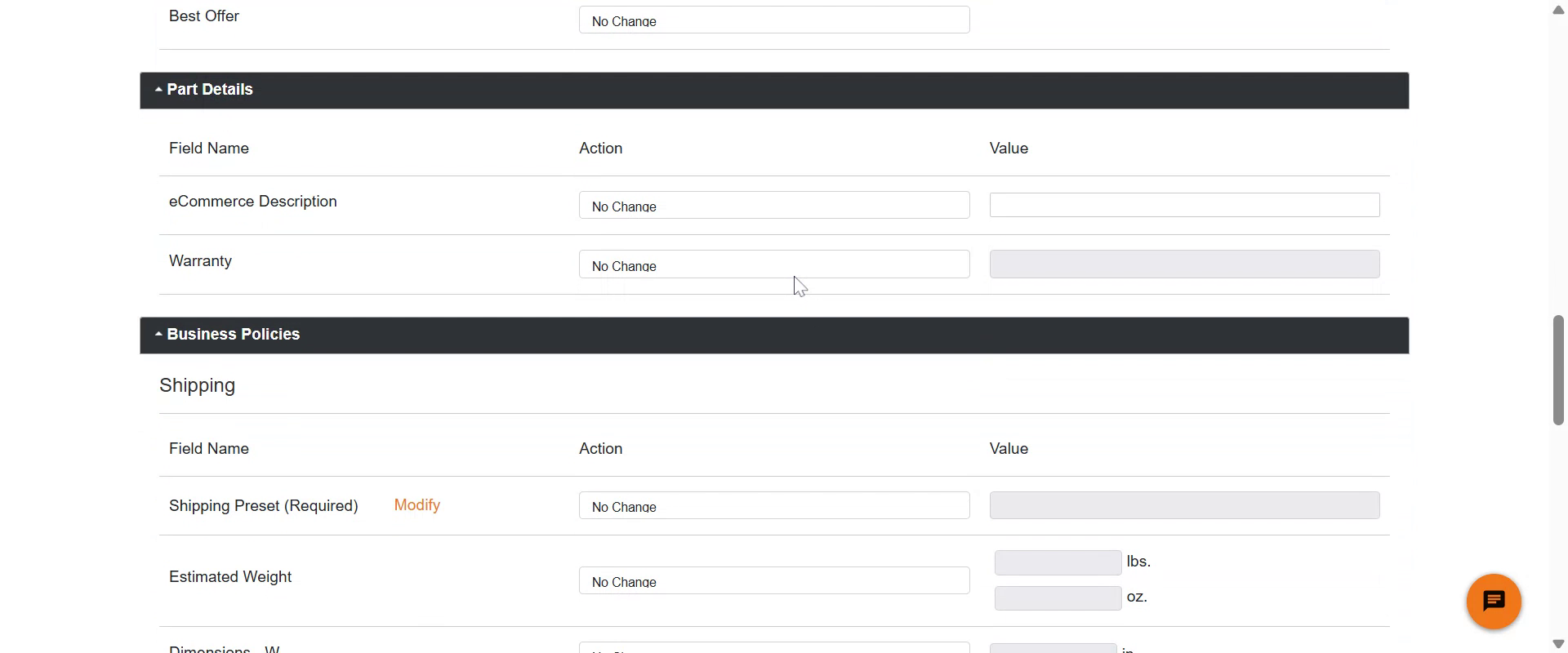Click the Warranty field name label
The width and height of the screenshot is (1568, 653).
pyautogui.click(x=200, y=261)
